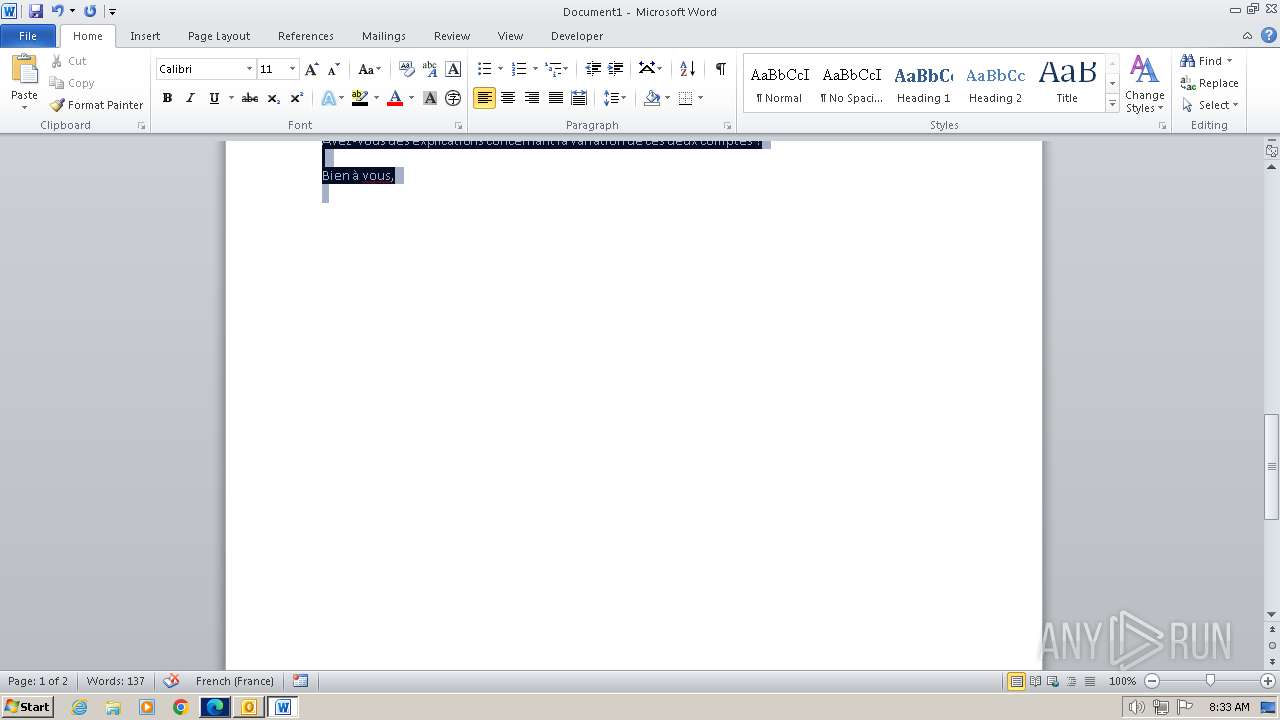Switch to the Mailings tab

coord(384,36)
